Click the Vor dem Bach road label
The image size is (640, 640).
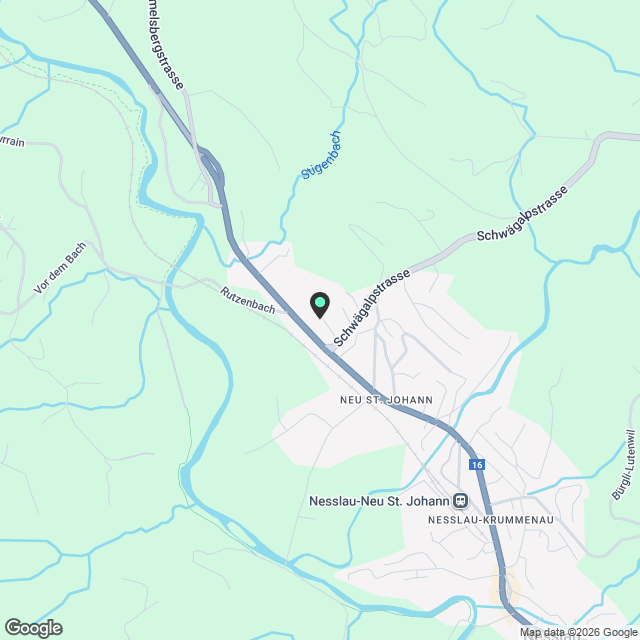(60, 267)
